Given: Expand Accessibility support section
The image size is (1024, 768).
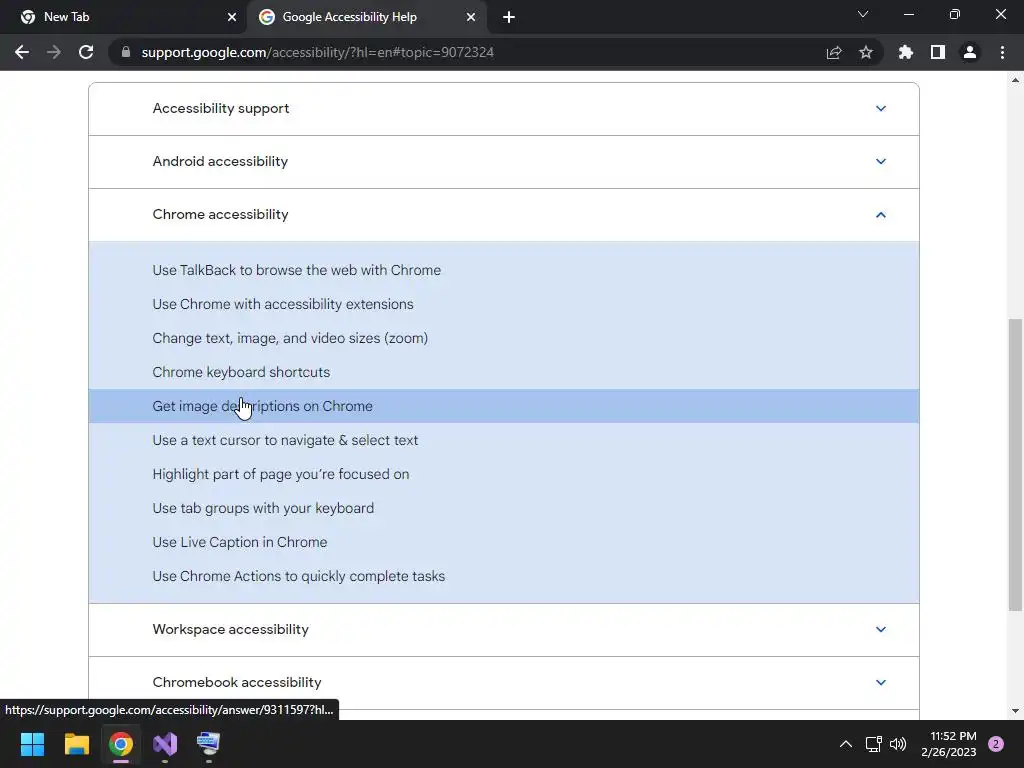Looking at the screenshot, I should (504, 108).
